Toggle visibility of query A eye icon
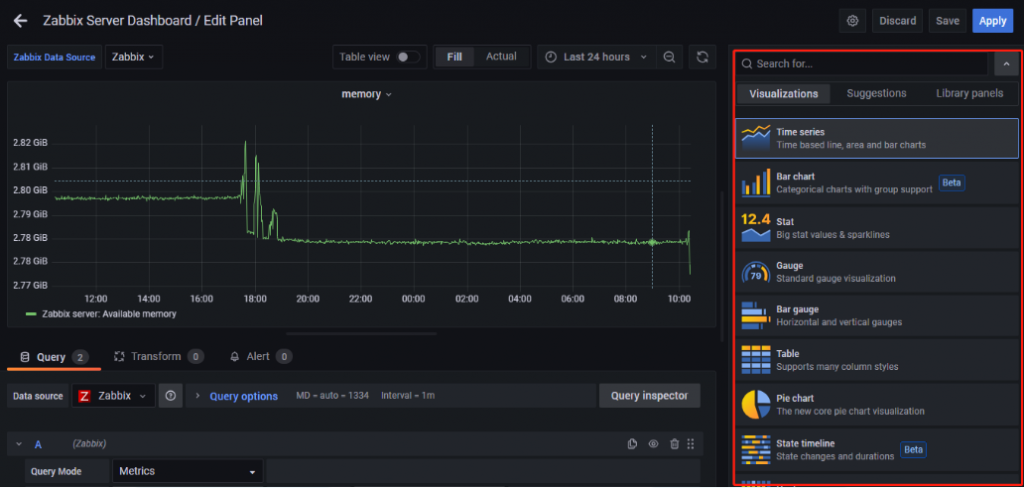Viewport: 1024px width, 488px height. (653, 444)
